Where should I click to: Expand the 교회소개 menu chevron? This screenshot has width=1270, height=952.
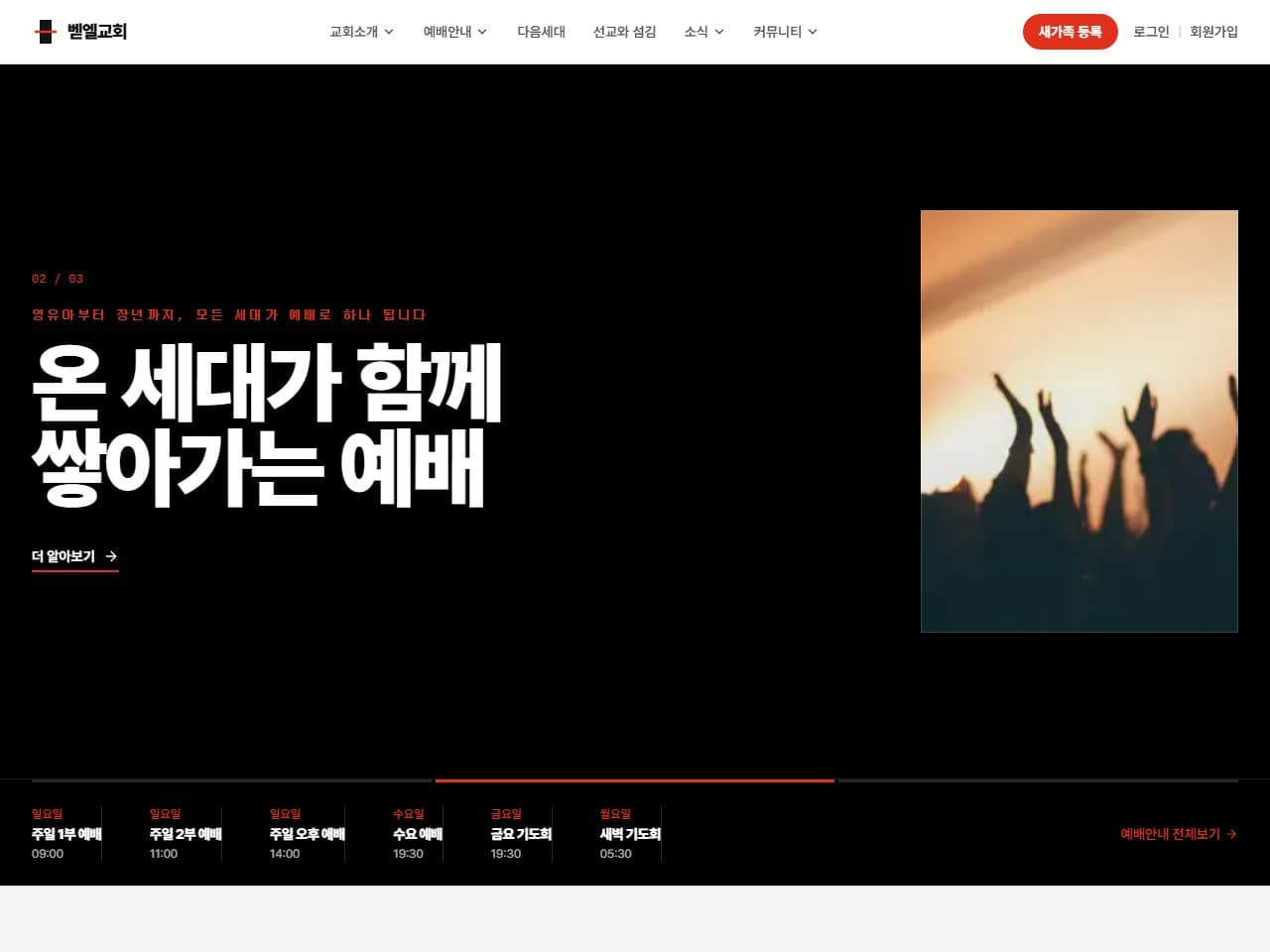click(x=389, y=32)
